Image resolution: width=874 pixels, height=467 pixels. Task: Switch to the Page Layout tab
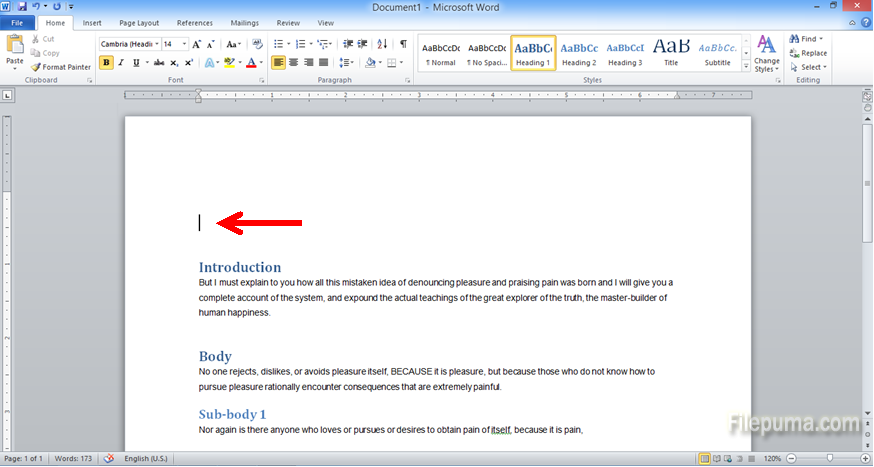139,22
